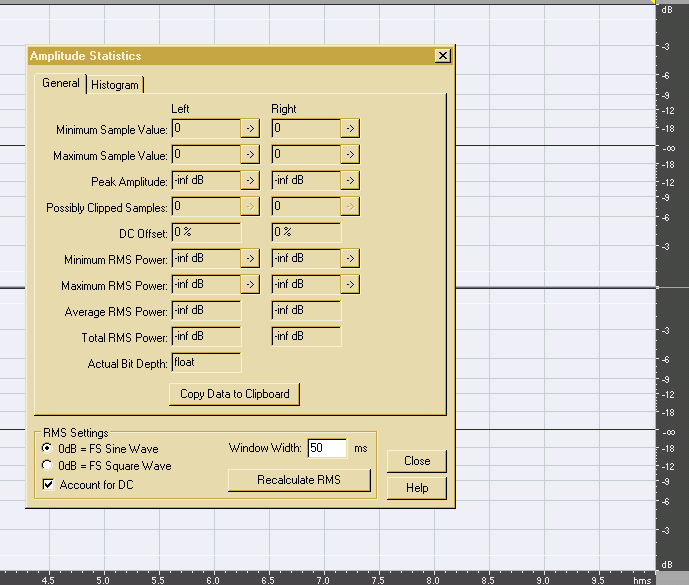The width and height of the screenshot is (689, 585).
Task: Click Right Average RMS Power field
Action: click(306, 310)
